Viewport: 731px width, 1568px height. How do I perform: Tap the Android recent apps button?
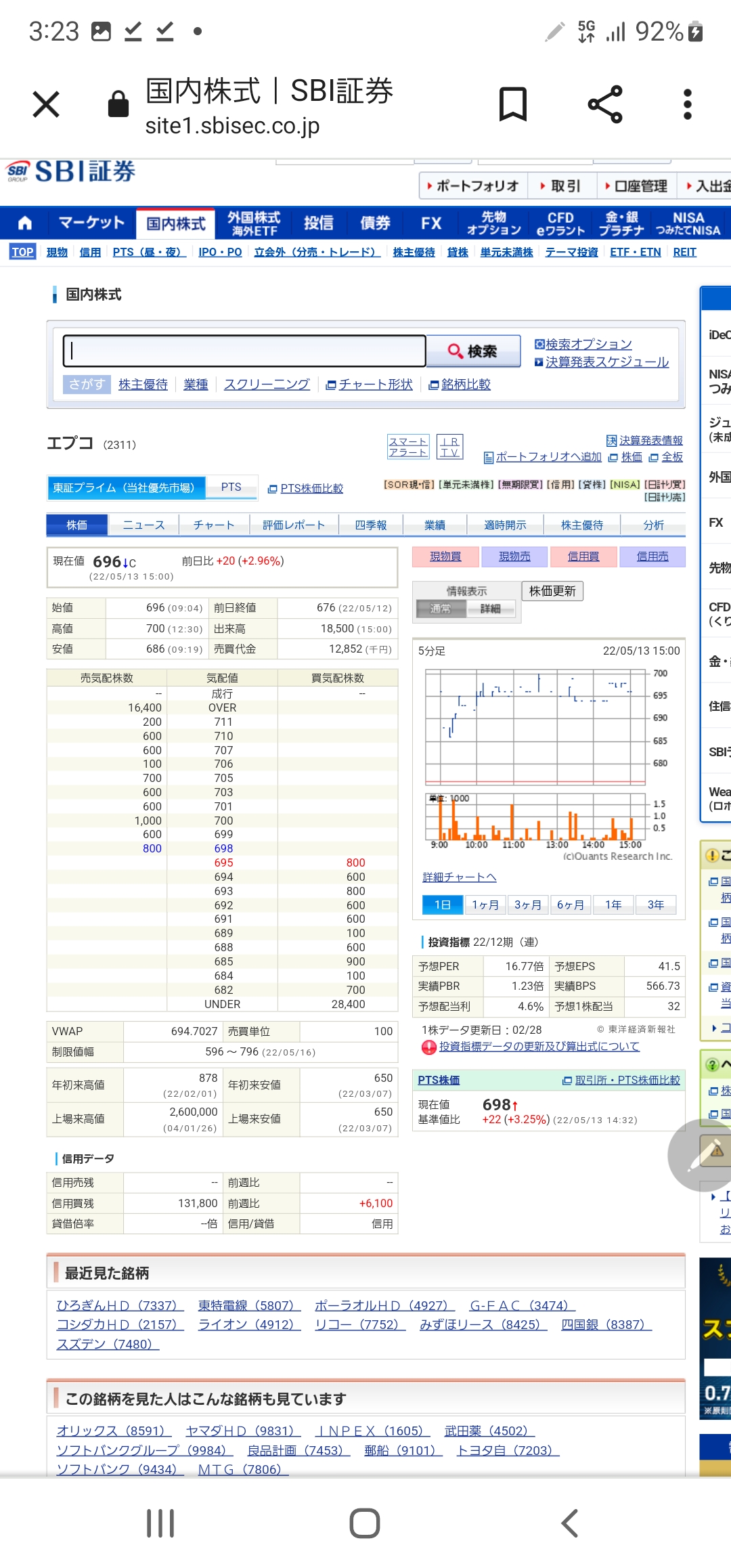[160, 1523]
